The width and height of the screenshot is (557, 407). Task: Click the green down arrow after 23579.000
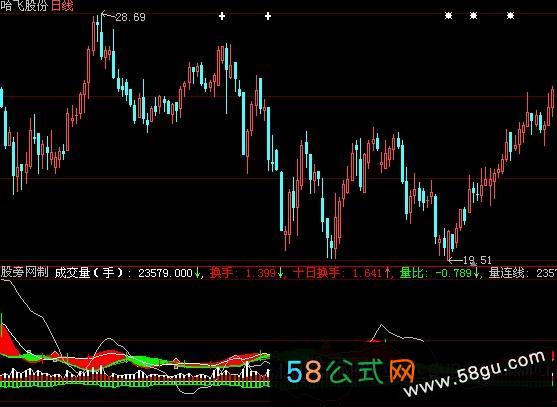click(198, 273)
